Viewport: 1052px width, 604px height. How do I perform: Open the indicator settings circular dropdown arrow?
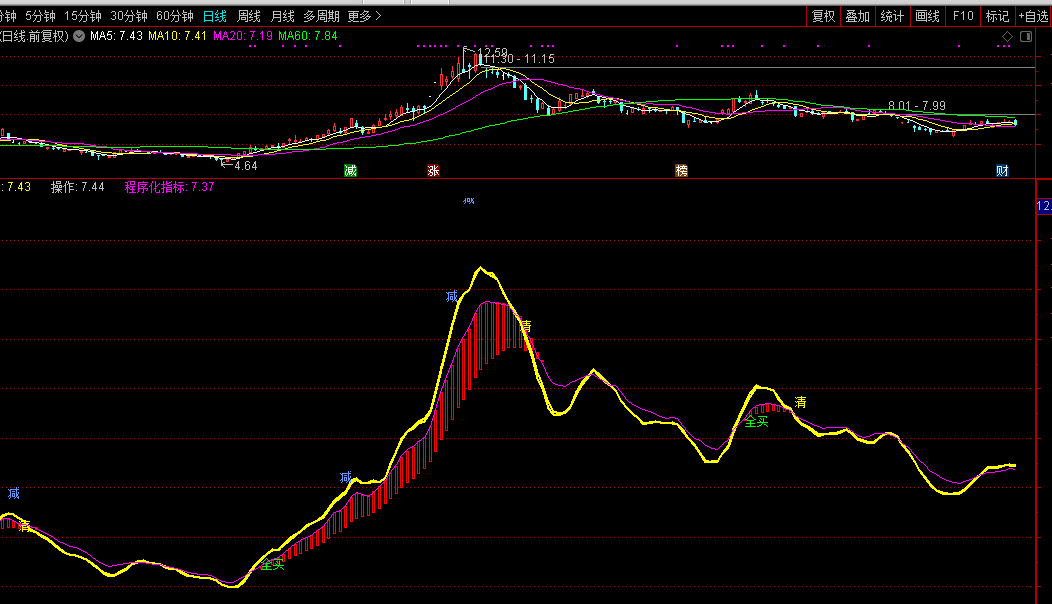click(x=79, y=36)
